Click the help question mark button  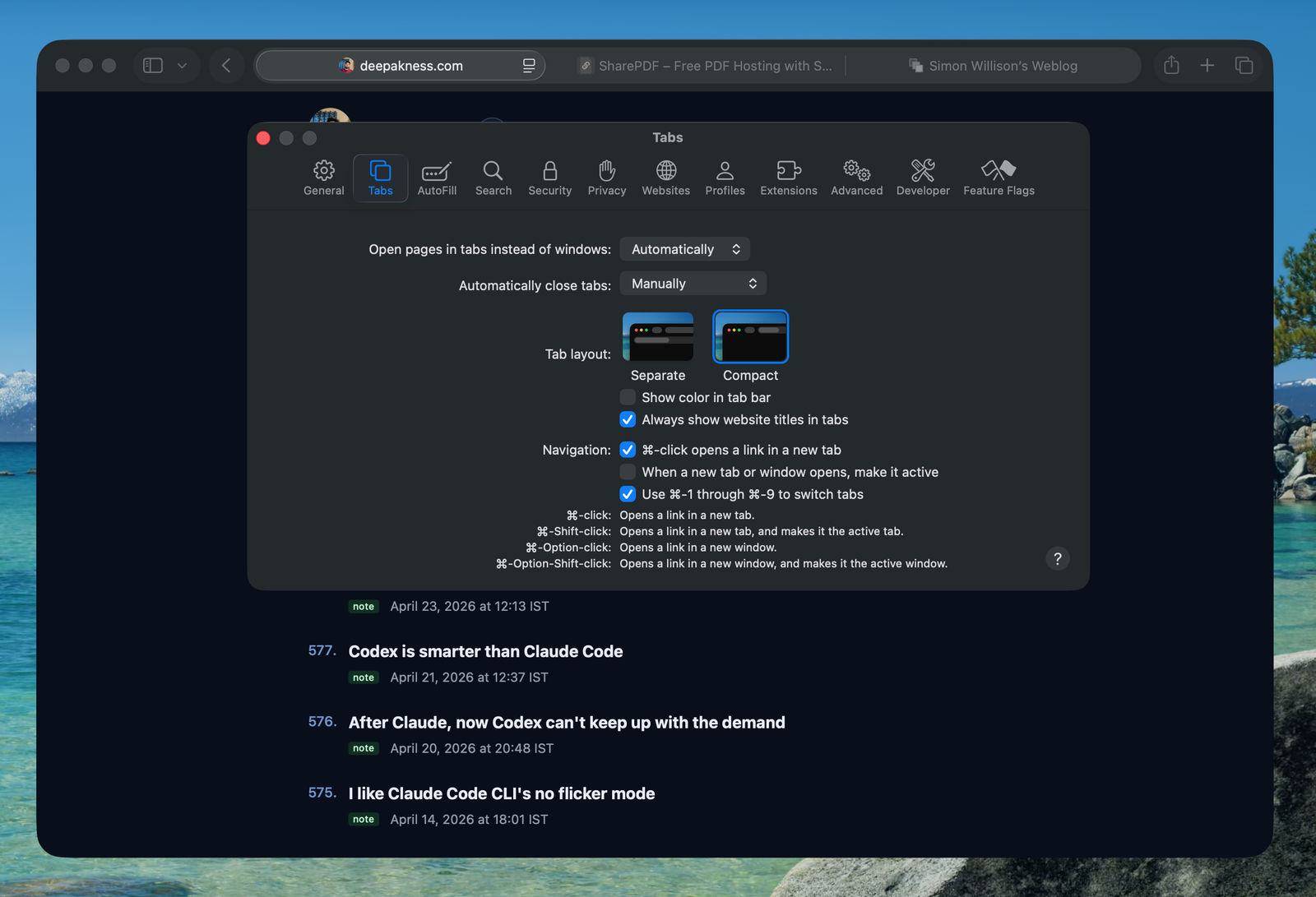(x=1057, y=559)
